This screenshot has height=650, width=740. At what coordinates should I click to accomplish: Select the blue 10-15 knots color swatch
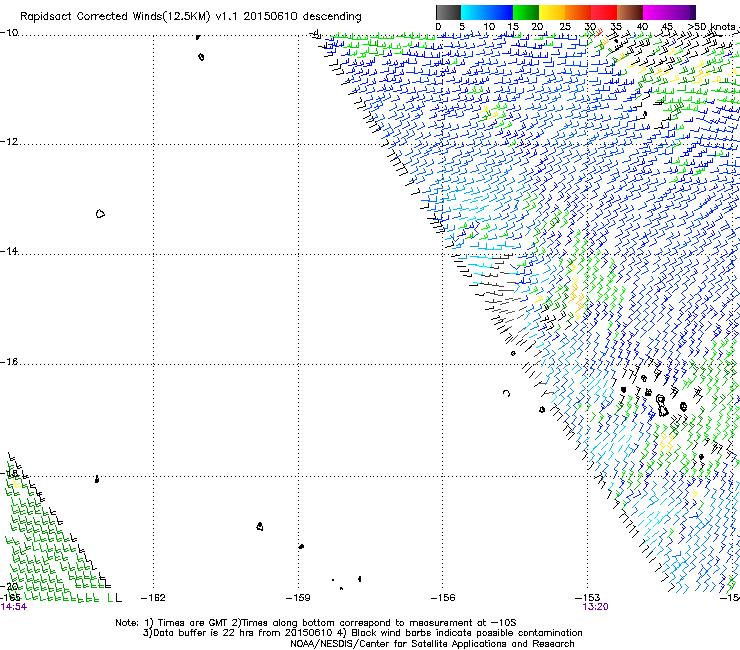(500, 12)
